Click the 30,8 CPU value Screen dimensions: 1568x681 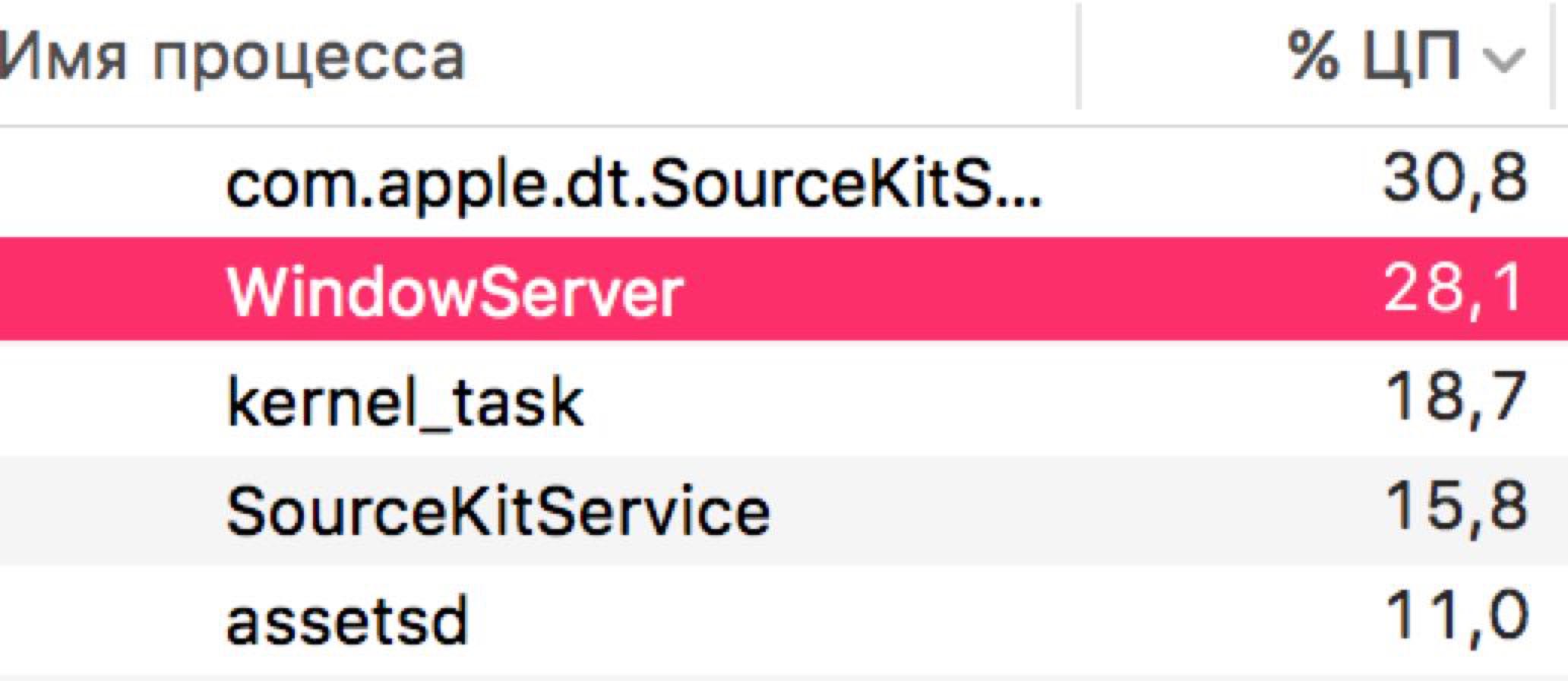click(1454, 180)
